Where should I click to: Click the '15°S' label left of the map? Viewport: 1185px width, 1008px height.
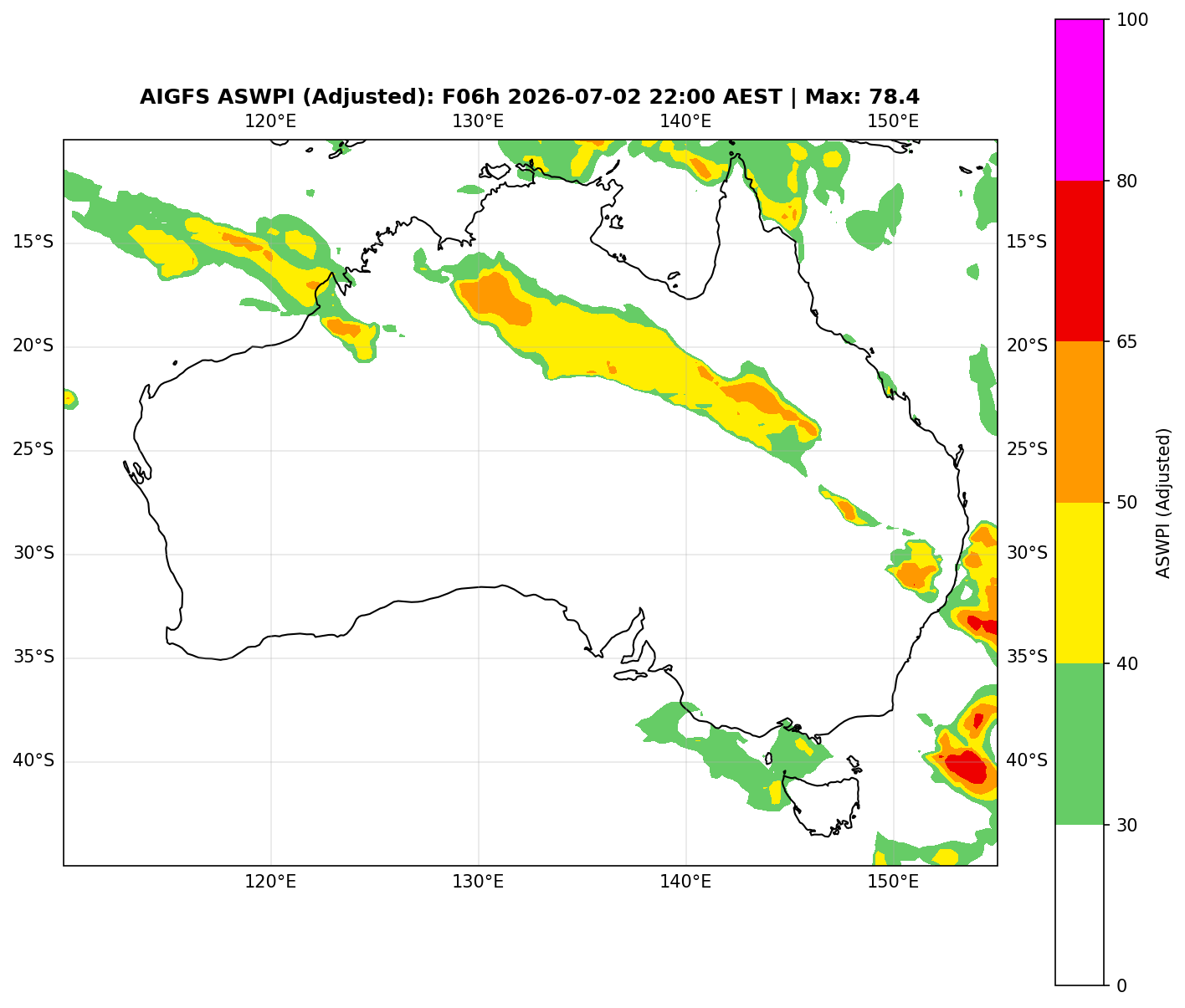tap(33, 243)
